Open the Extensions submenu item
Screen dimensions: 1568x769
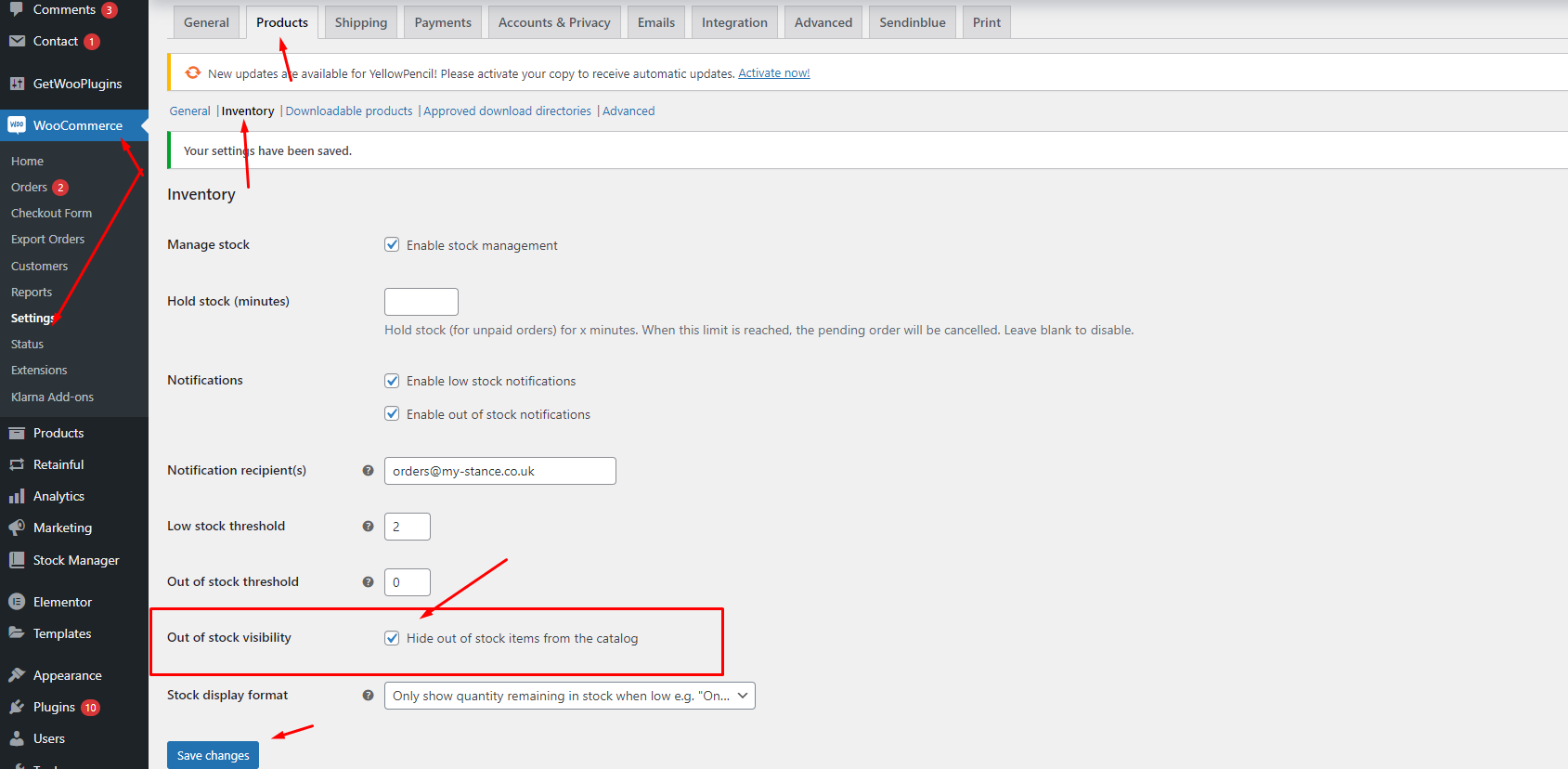pyautogui.click(x=39, y=370)
